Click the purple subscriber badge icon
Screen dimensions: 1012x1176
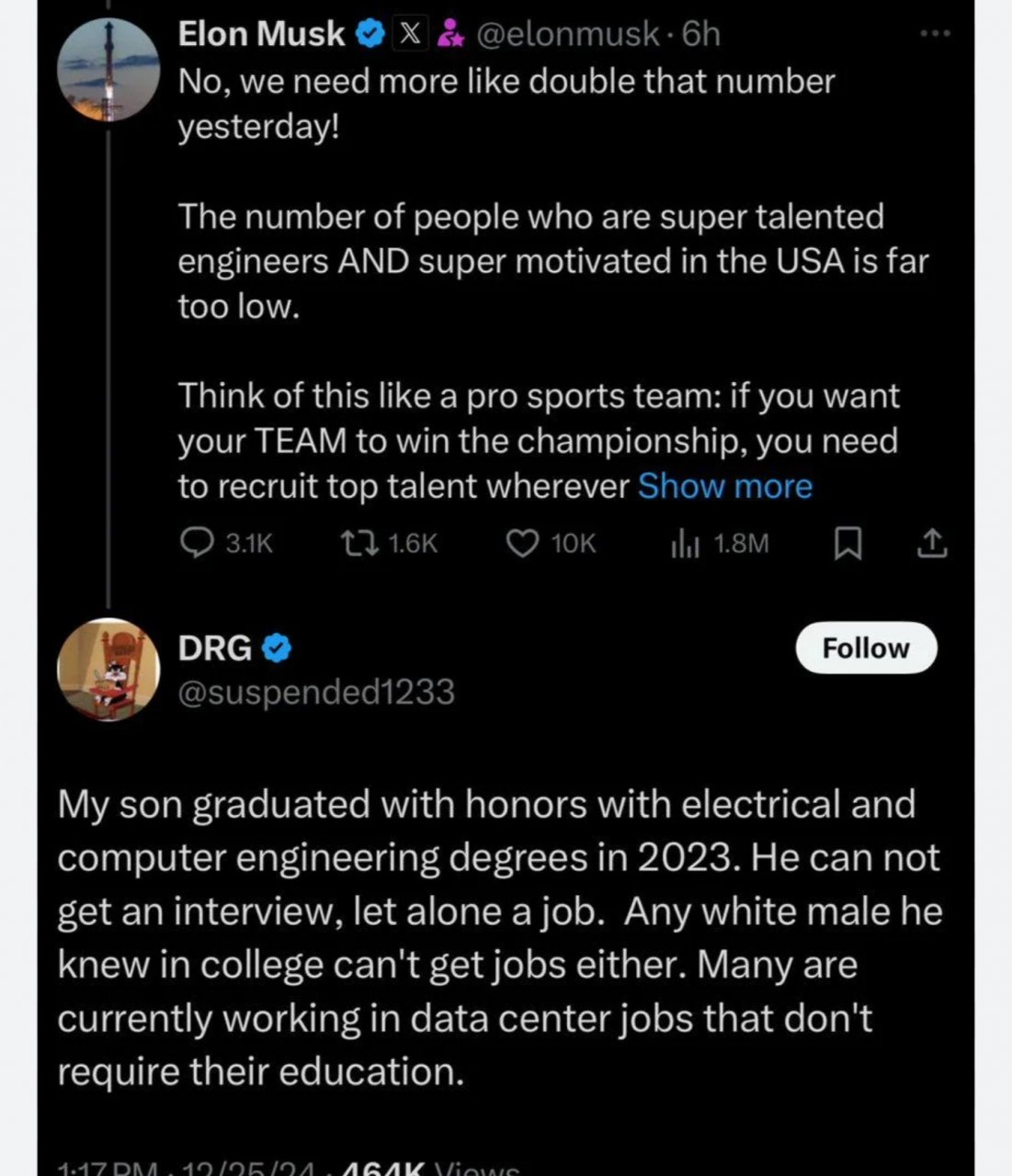click(x=449, y=35)
